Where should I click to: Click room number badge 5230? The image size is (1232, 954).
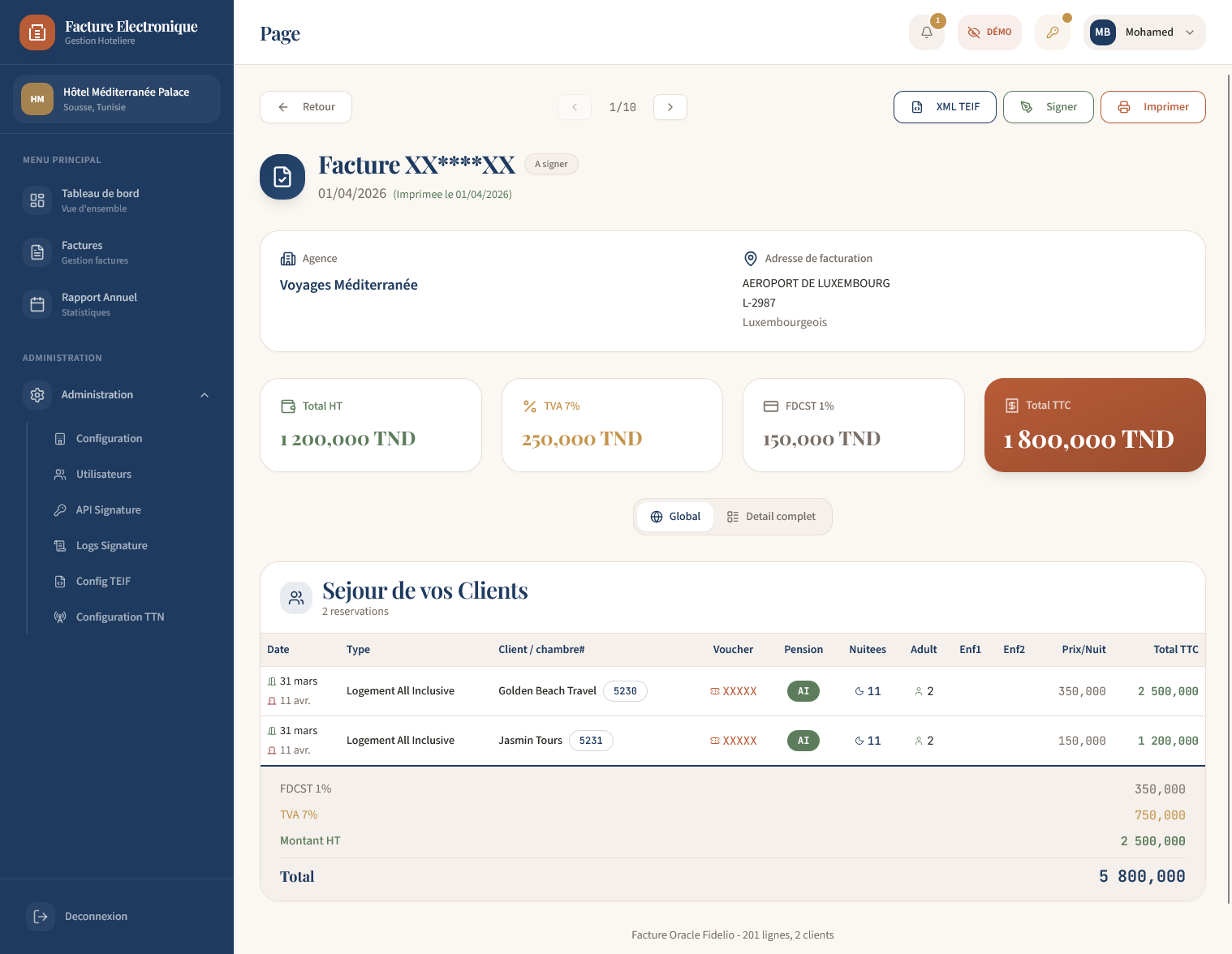click(625, 691)
